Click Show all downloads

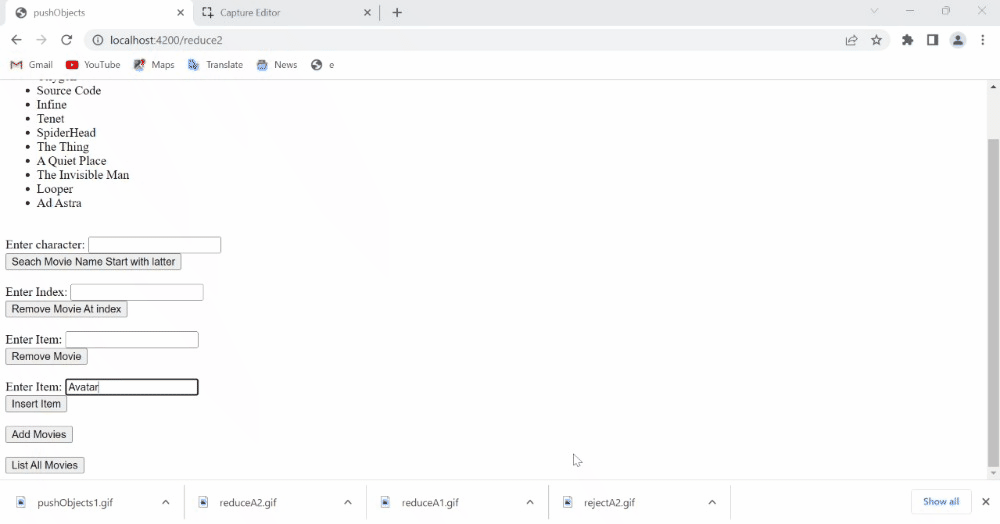pos(941,502)
